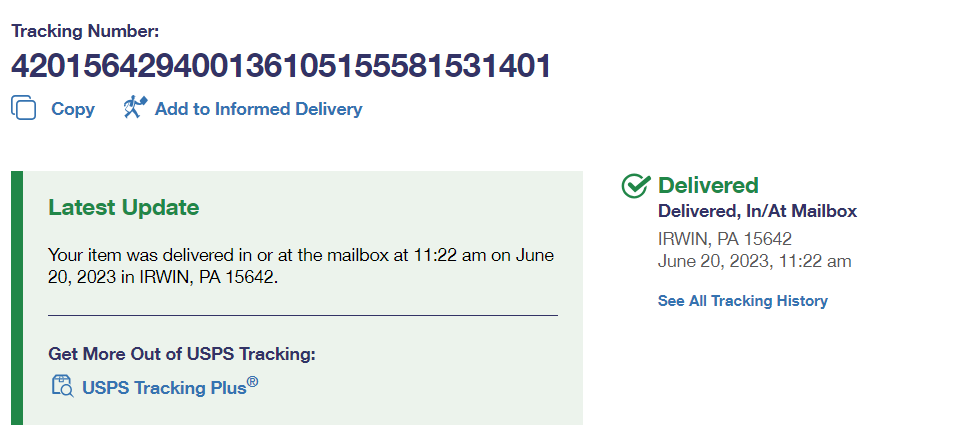Click the horizontal divider line under delivery message
This screenshot has height=446, width=961.
point(302,315)
